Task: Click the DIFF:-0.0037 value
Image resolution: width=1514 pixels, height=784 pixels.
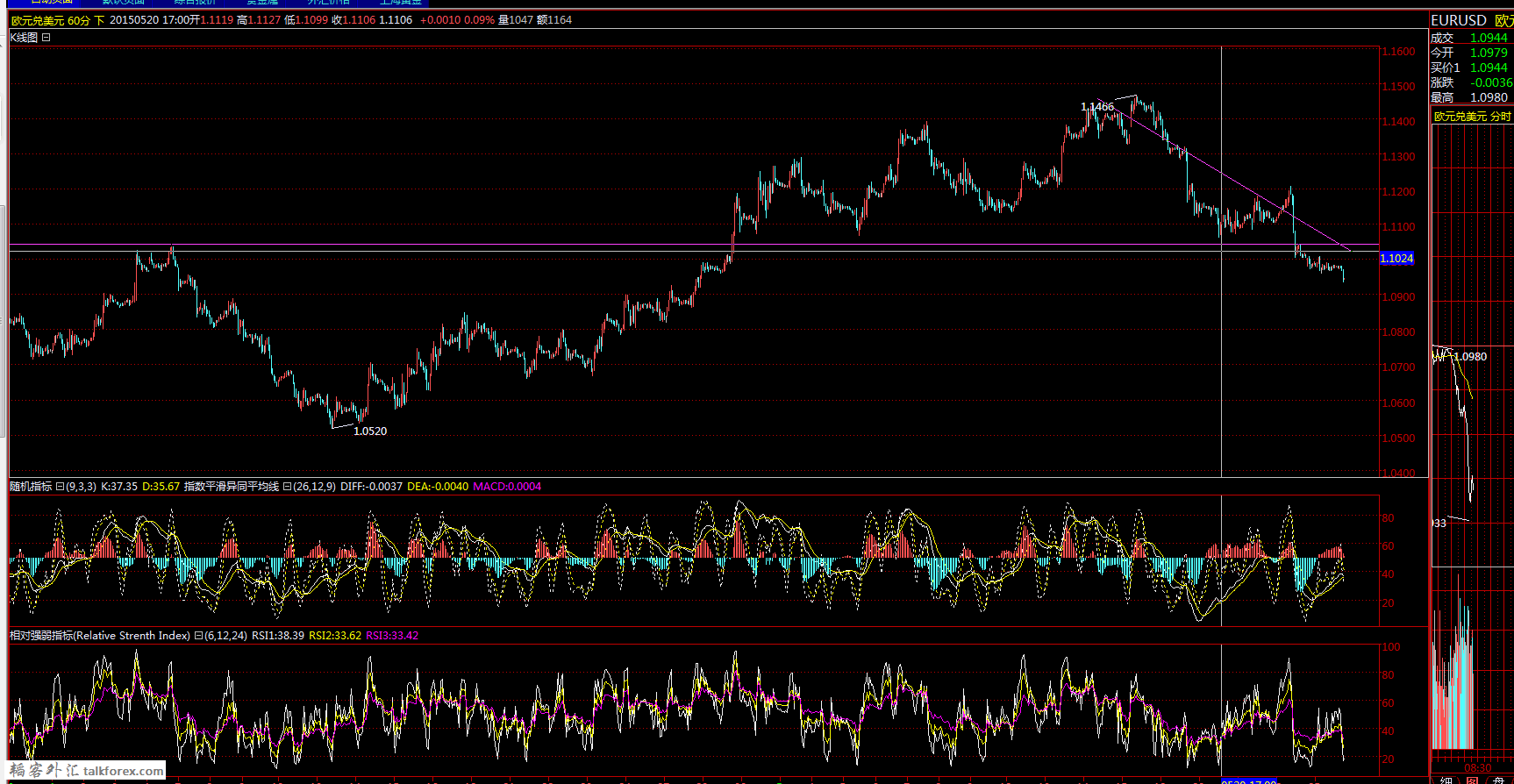Action: click(x=372, y=487)
